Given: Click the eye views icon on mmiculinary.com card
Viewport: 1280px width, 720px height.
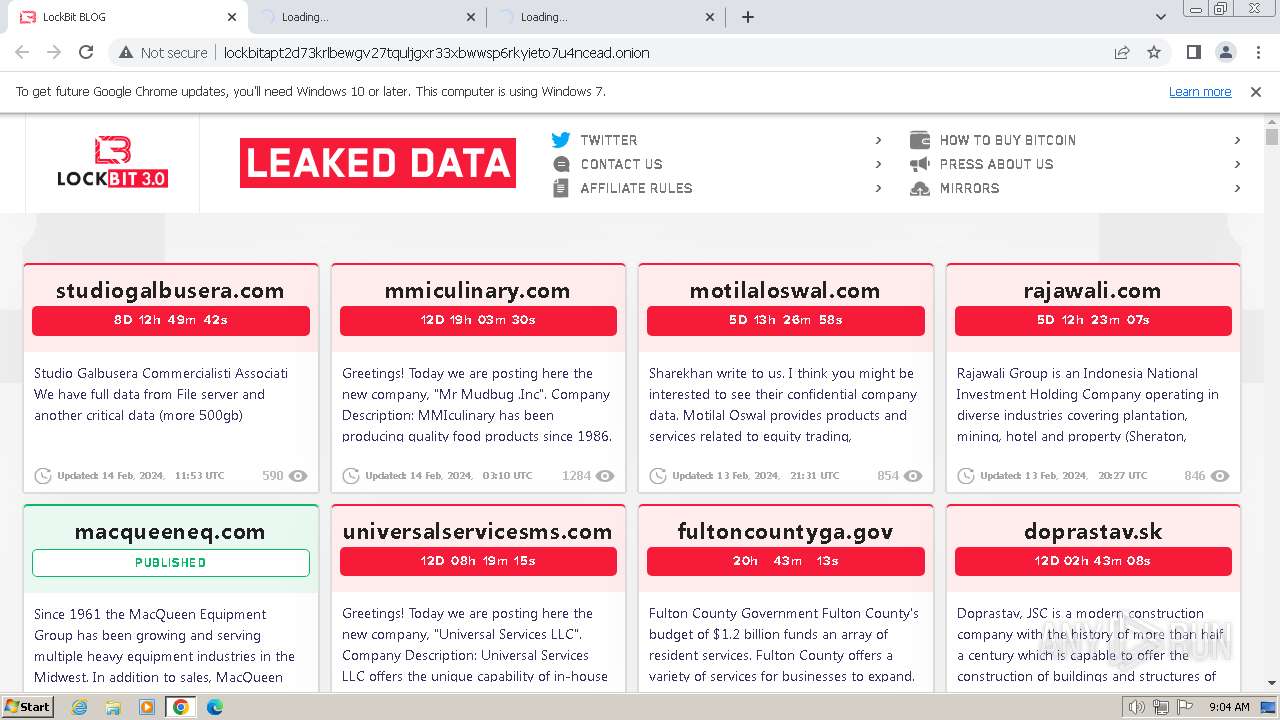Looking at the screenshot, I should (605, 476).
